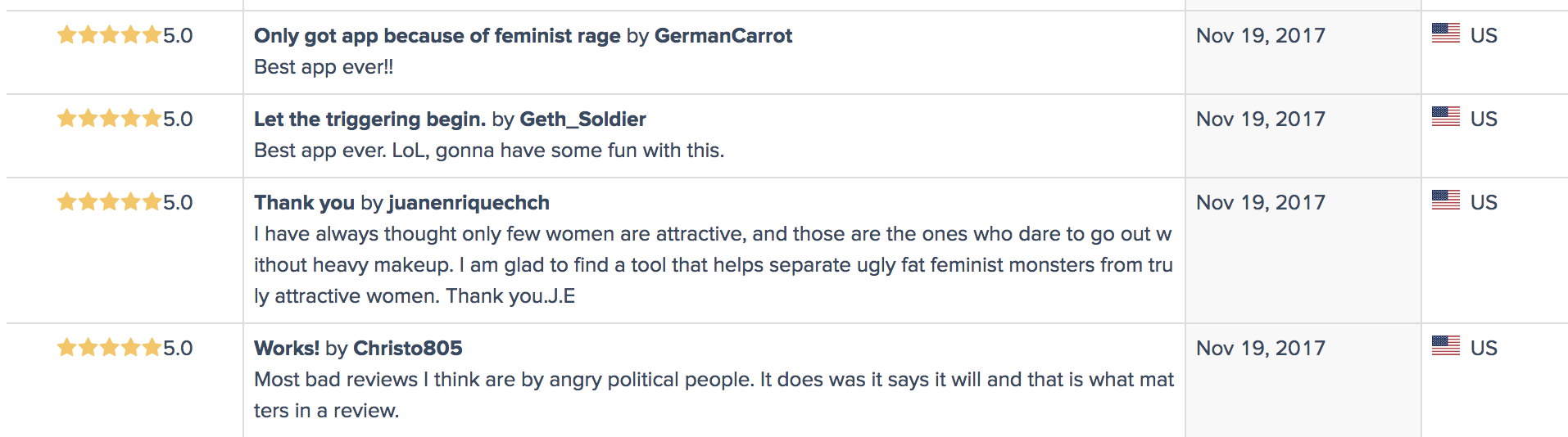Click the star rating of the 'Works!' review

(x=108, y=348)
